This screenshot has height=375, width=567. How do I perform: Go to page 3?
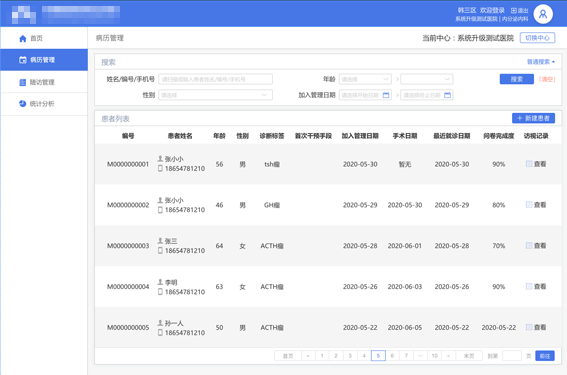point(350,356)
